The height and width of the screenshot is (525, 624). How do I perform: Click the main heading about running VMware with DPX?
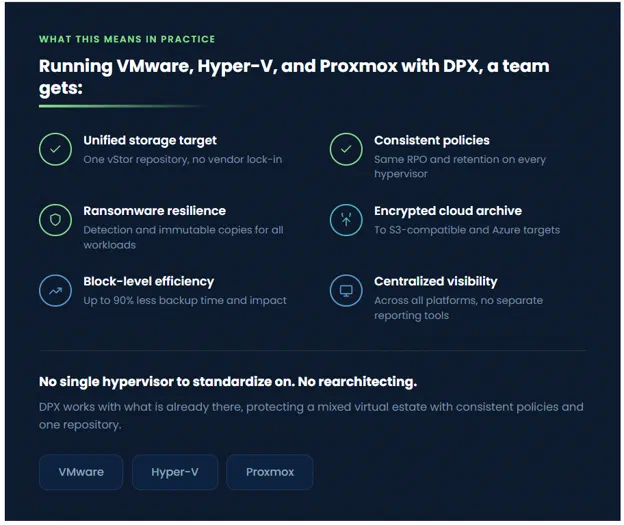tap(294, 77)
